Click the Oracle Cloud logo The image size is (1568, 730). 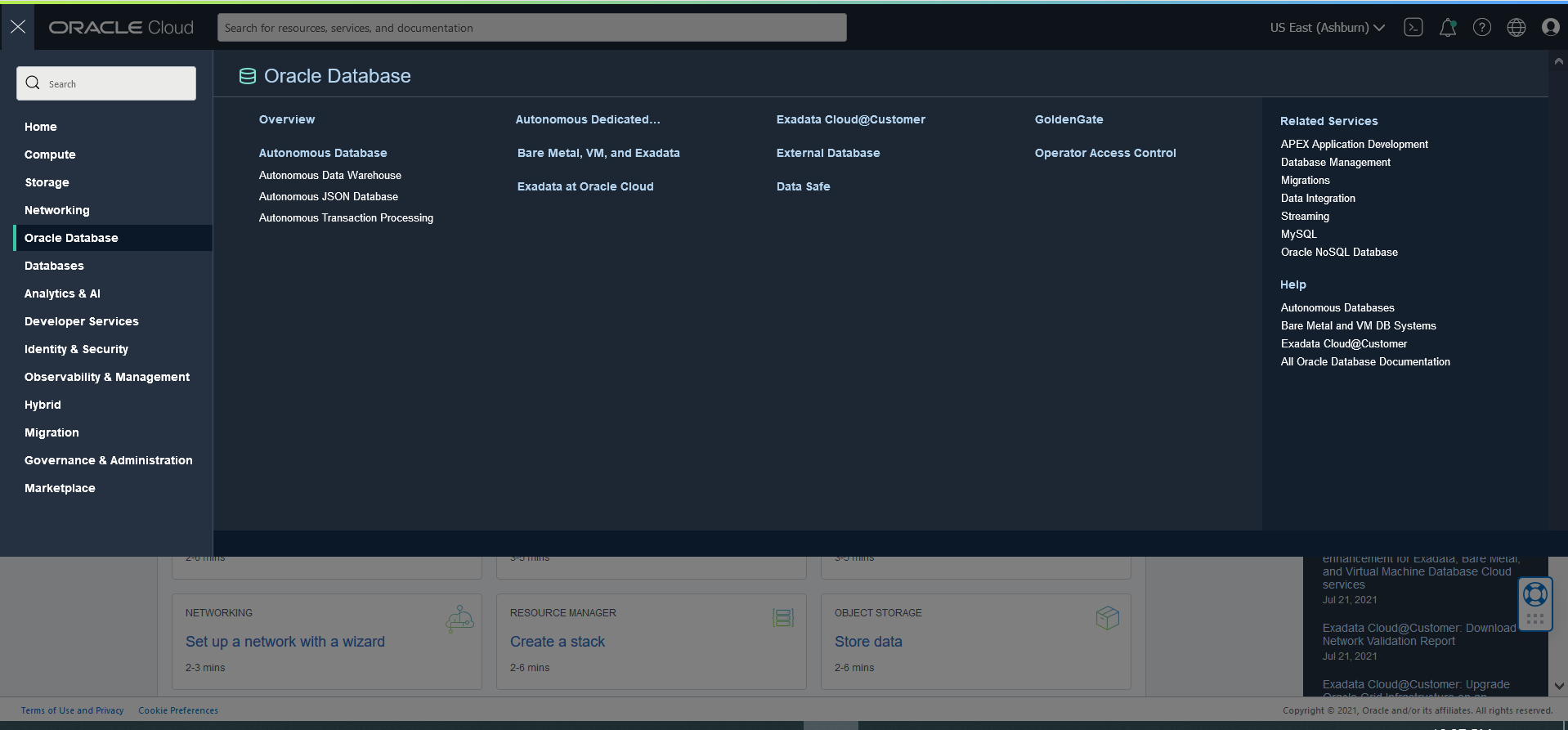click(121, 27)
